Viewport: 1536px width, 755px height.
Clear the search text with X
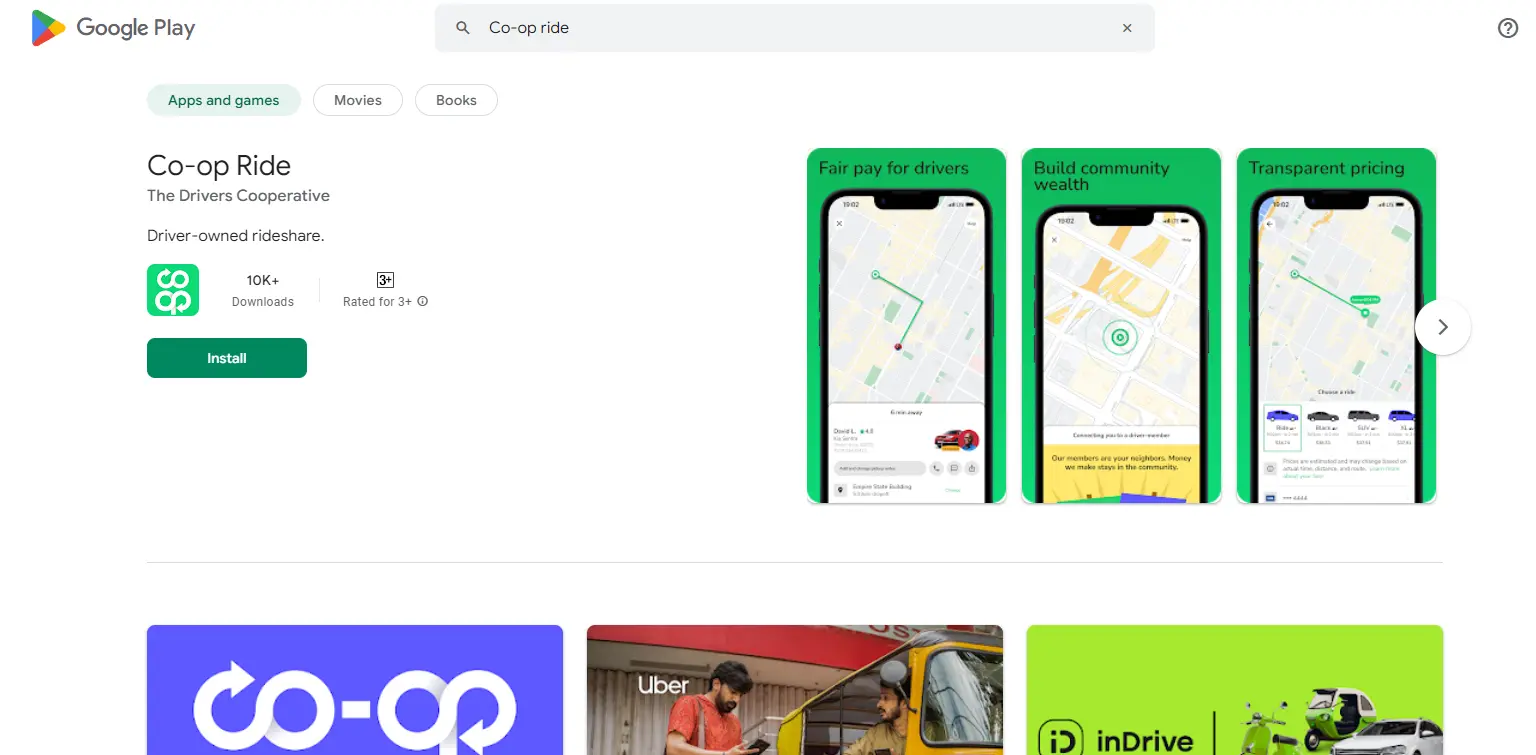coord(1127,28)
